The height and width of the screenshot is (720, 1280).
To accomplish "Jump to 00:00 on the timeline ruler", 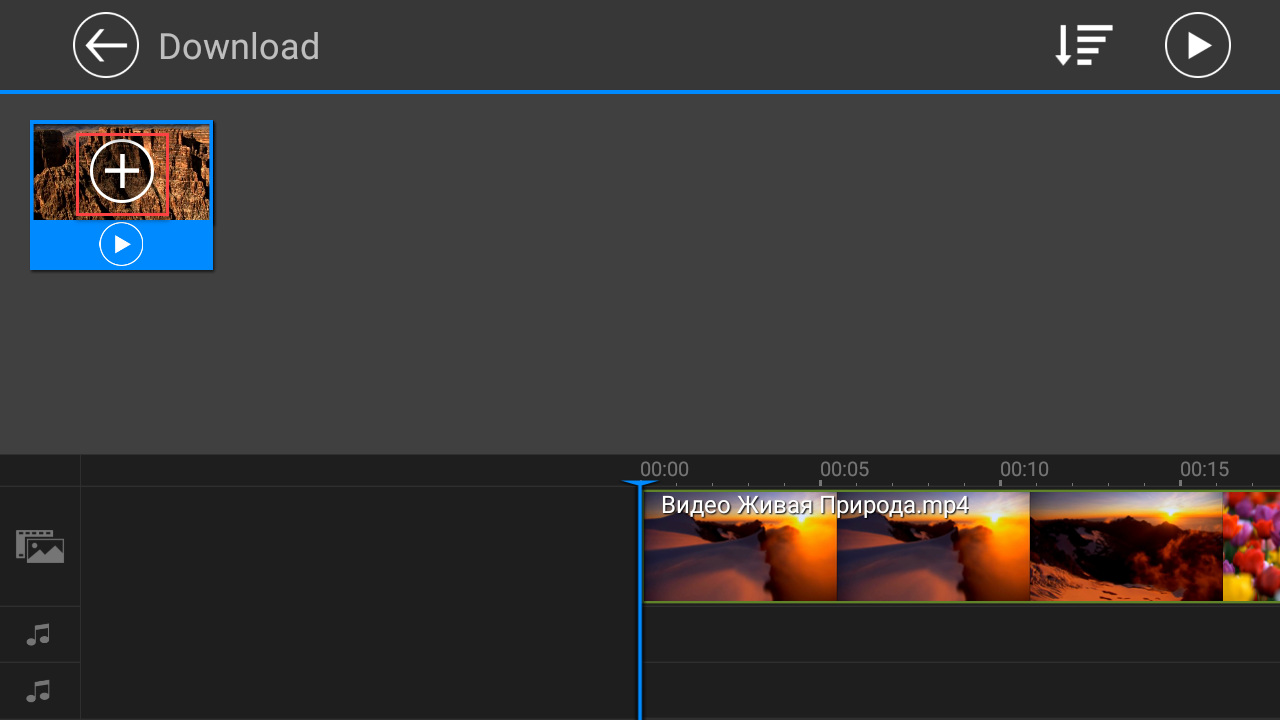I will point(664,470).
